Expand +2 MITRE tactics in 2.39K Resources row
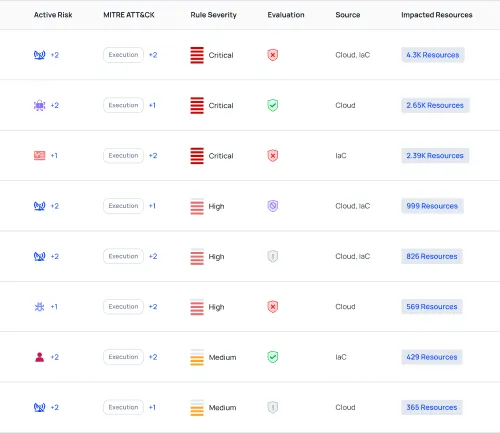The height and width of the screenshot is (433, 500). tap(153, 156)
